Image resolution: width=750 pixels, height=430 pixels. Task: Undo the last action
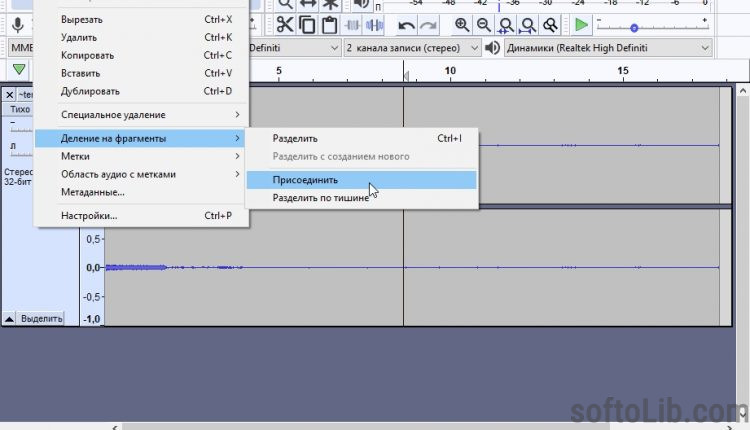coord(406,25)
